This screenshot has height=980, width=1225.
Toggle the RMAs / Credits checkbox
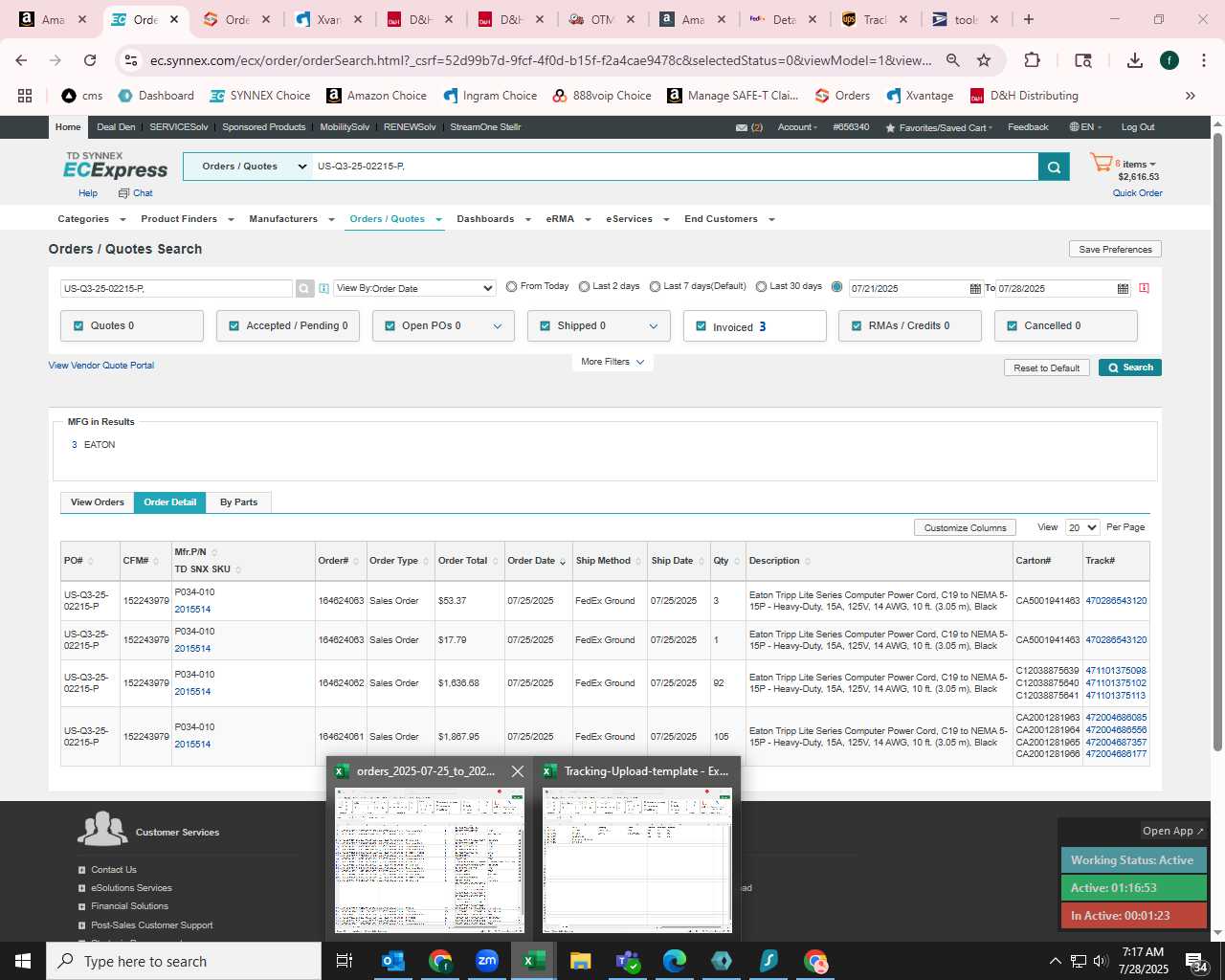857,325
